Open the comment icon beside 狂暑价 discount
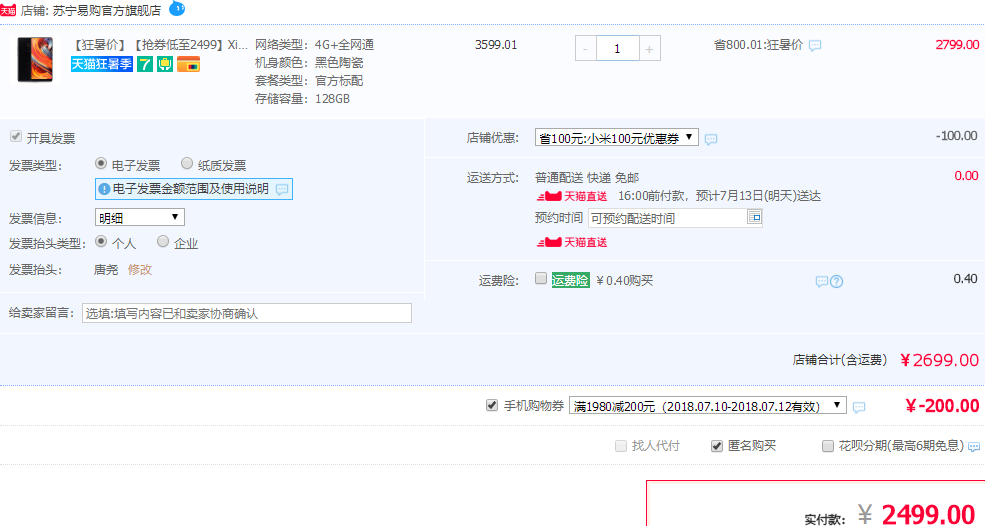 point(815,45)
